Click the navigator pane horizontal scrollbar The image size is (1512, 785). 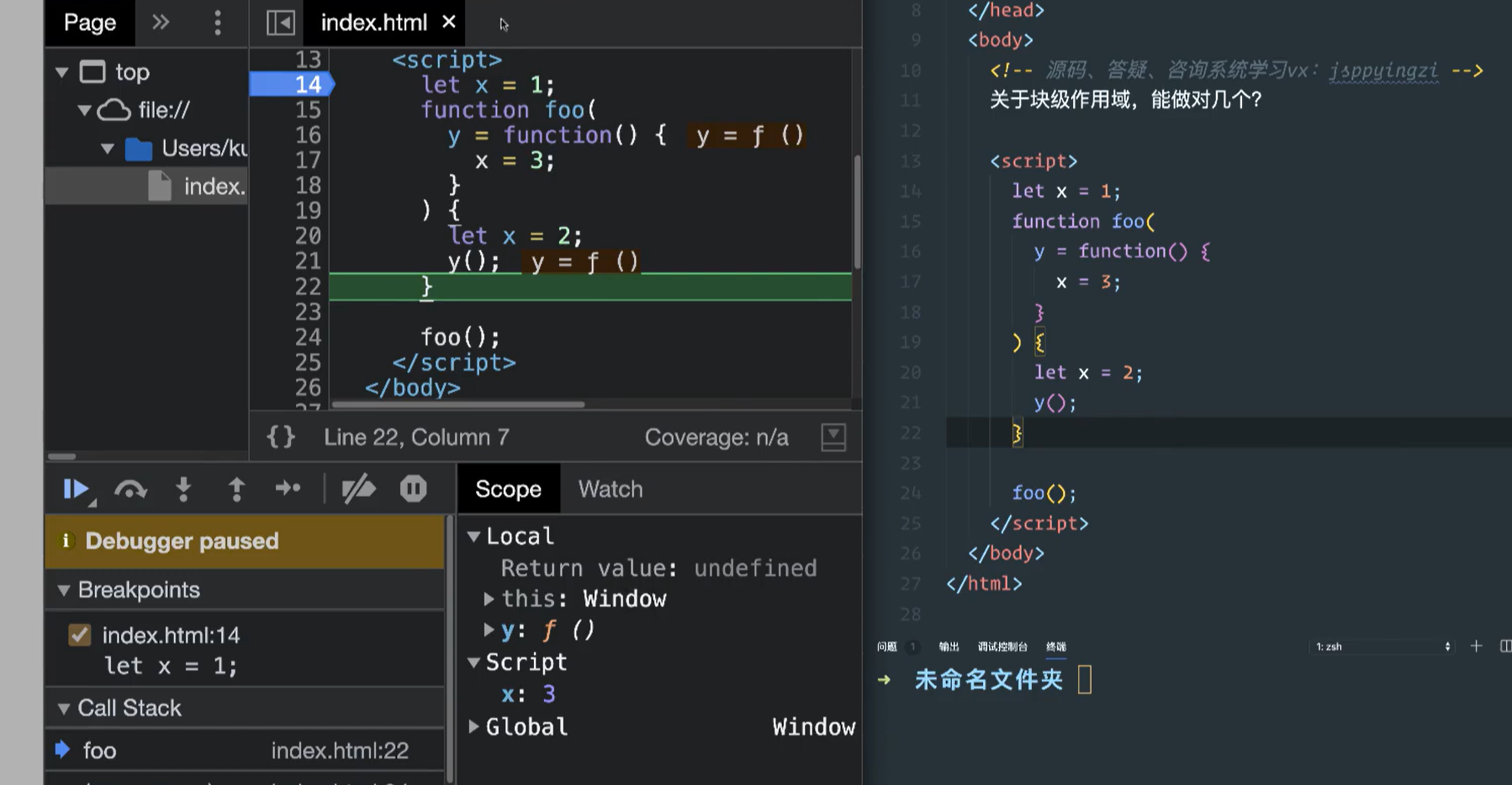(61, 456)
